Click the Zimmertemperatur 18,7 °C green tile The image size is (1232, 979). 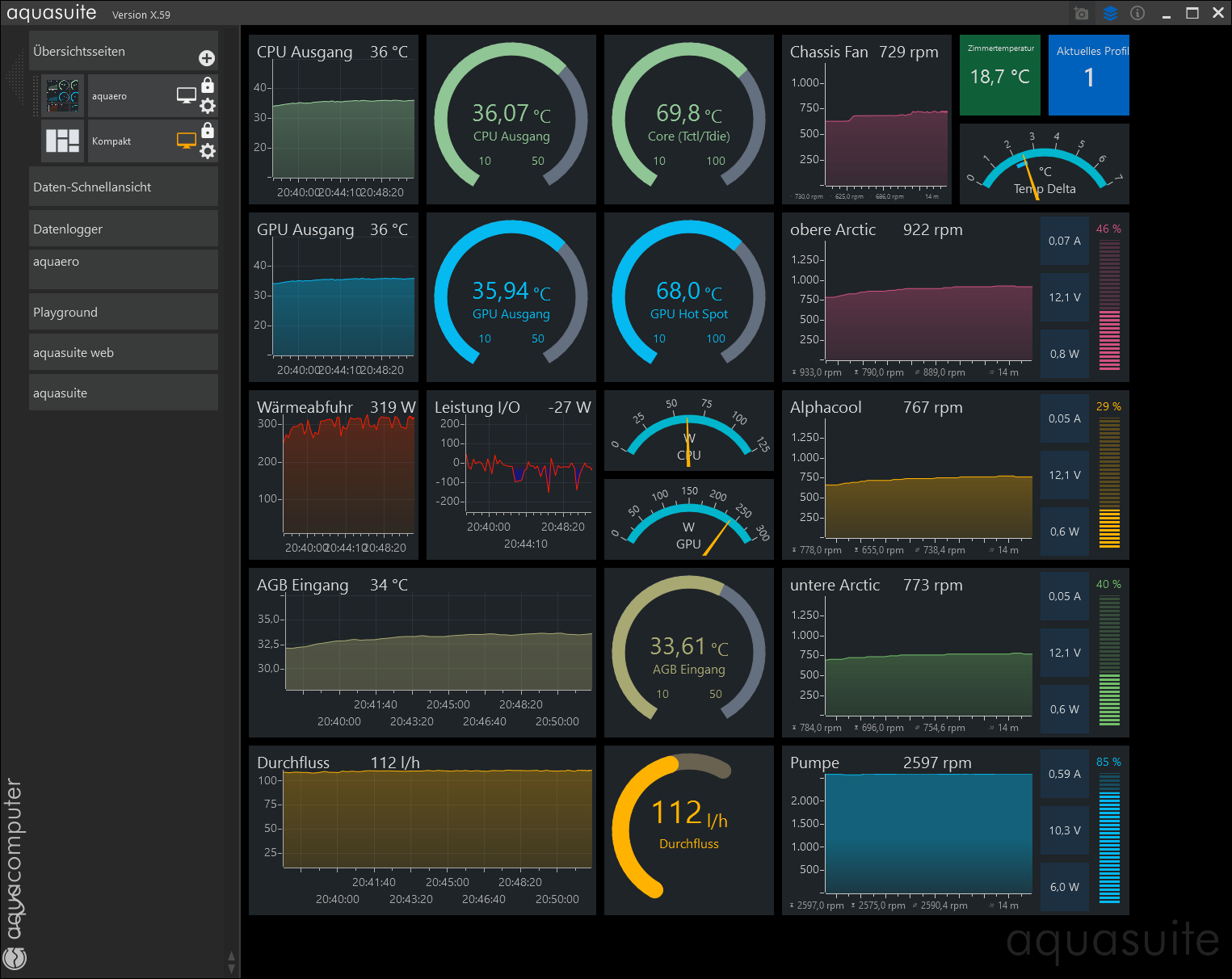point(1000,75)
